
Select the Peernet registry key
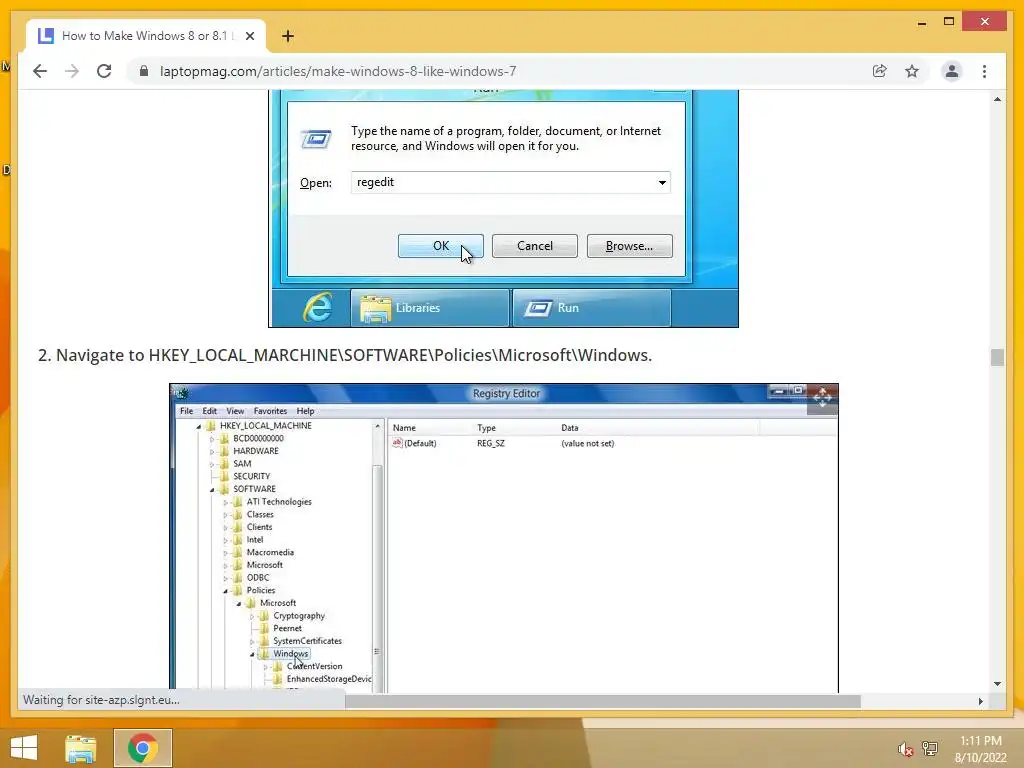pyautogui.click(x=287, y=628)
